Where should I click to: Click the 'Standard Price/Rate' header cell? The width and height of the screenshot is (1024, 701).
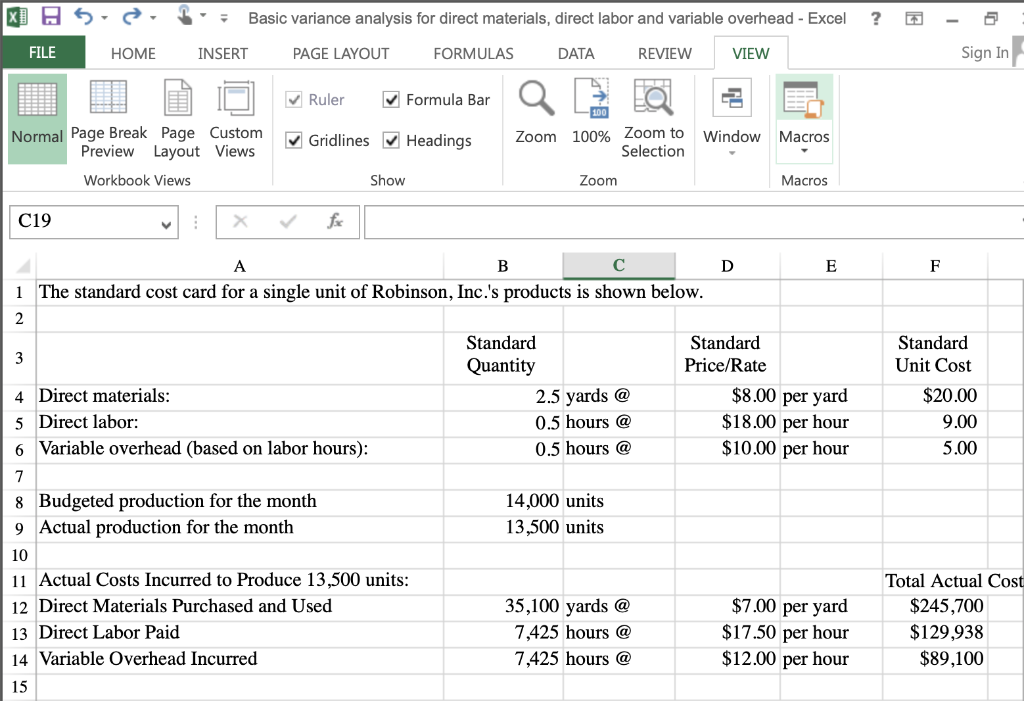pos(728,358)
